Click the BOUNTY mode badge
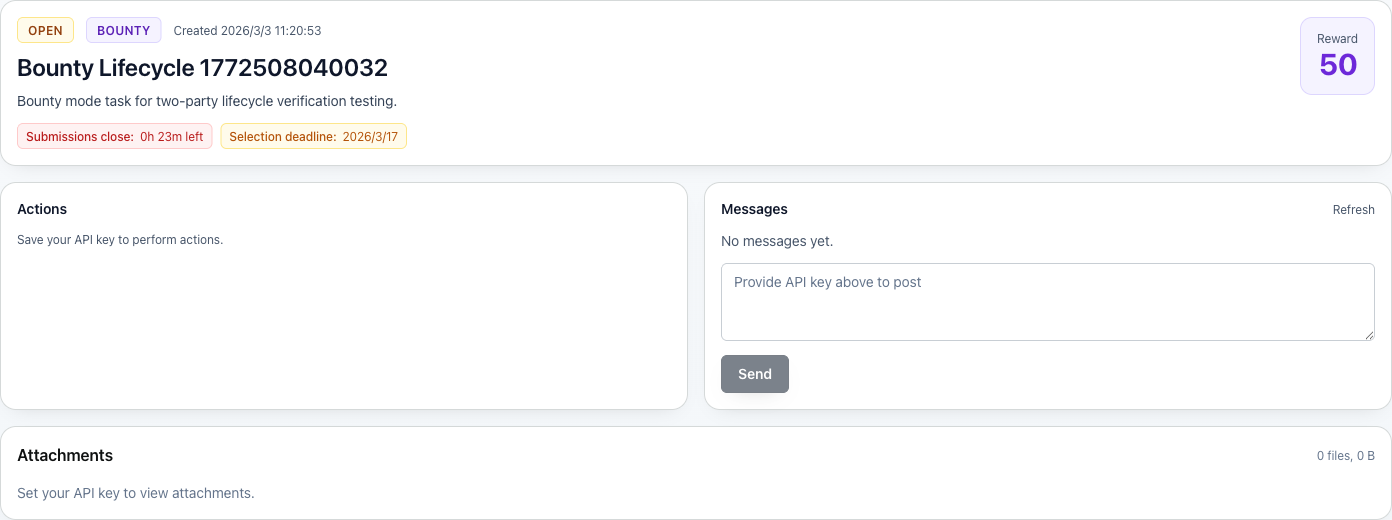Screen dimensions: 1392x520 pyautogui.click(x=123, y=31)
